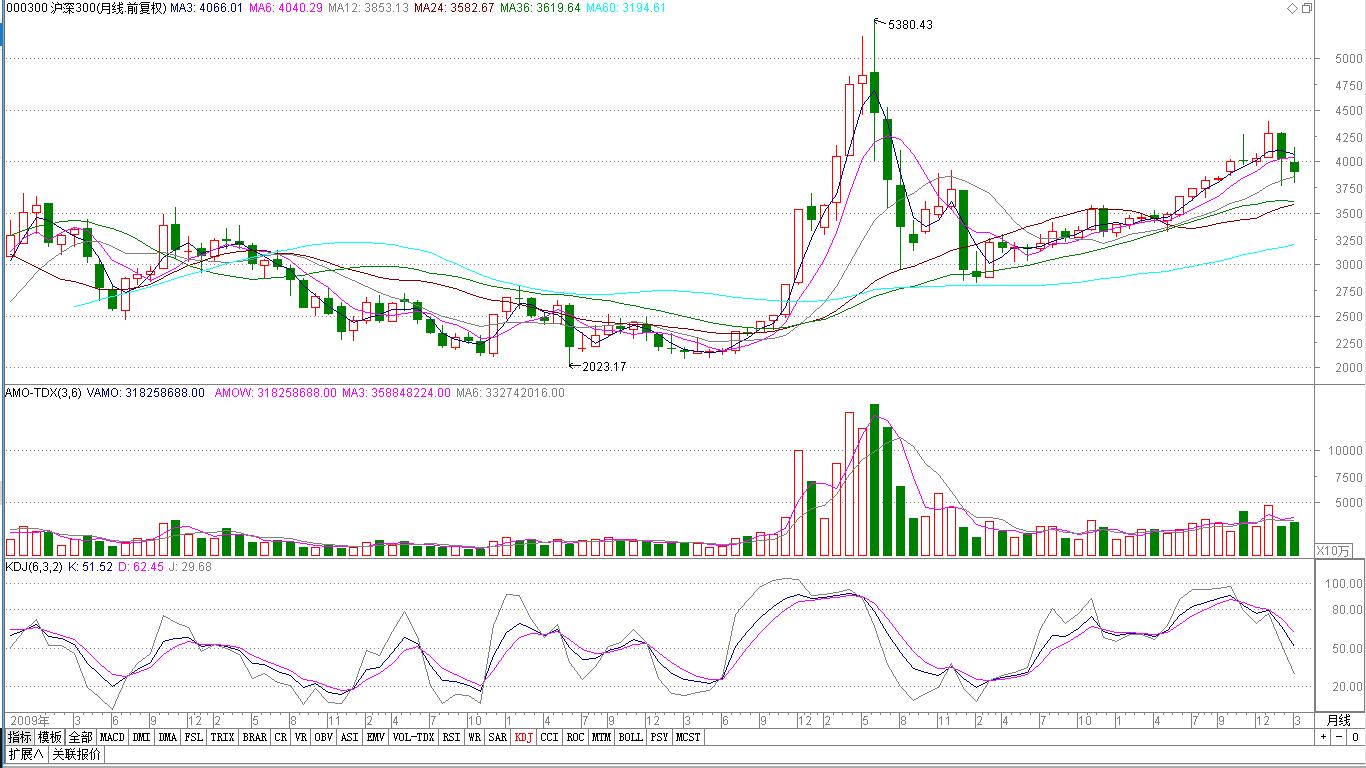
Task: Click the K: 51.52 value label
Action: (x=90, y=567)
